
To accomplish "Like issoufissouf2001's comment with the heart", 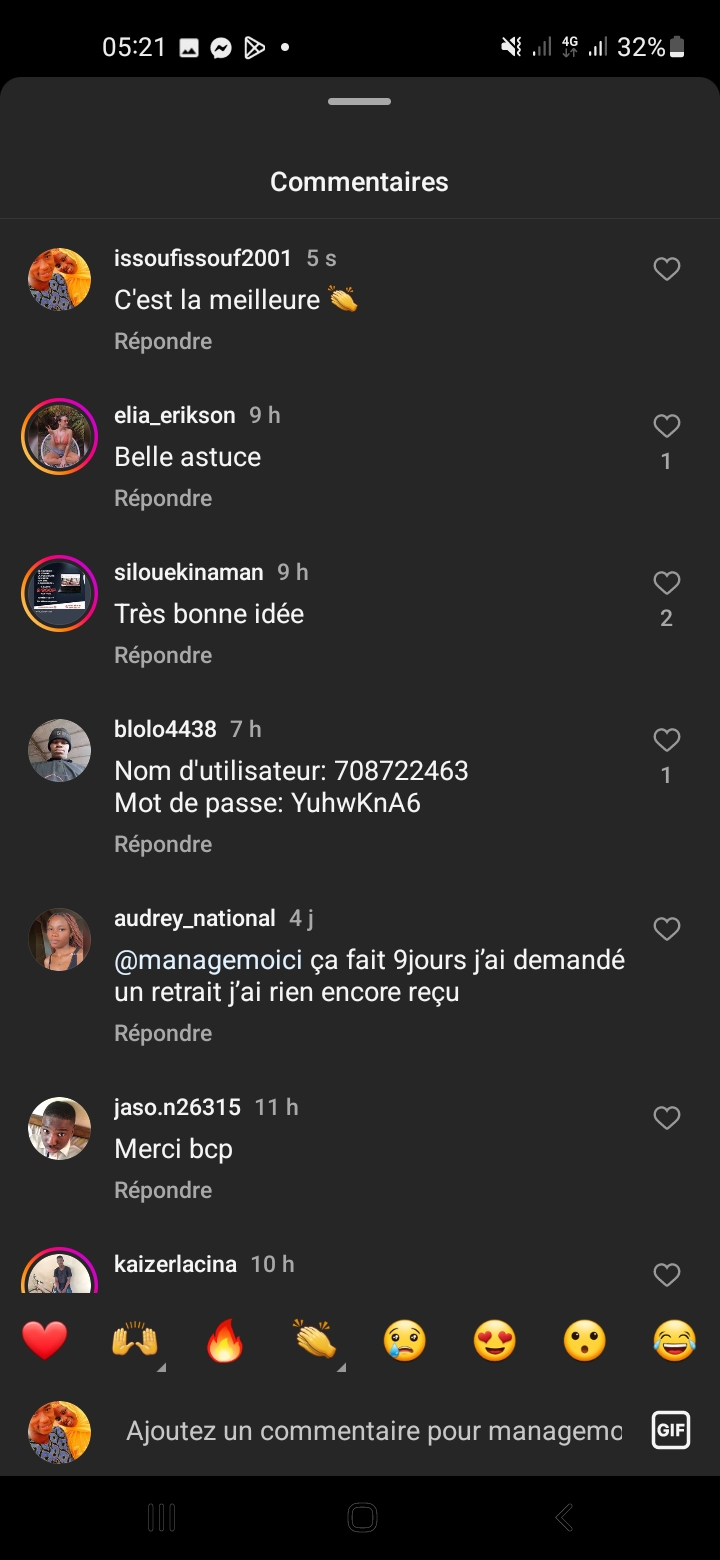I will [x=666, y=269].
